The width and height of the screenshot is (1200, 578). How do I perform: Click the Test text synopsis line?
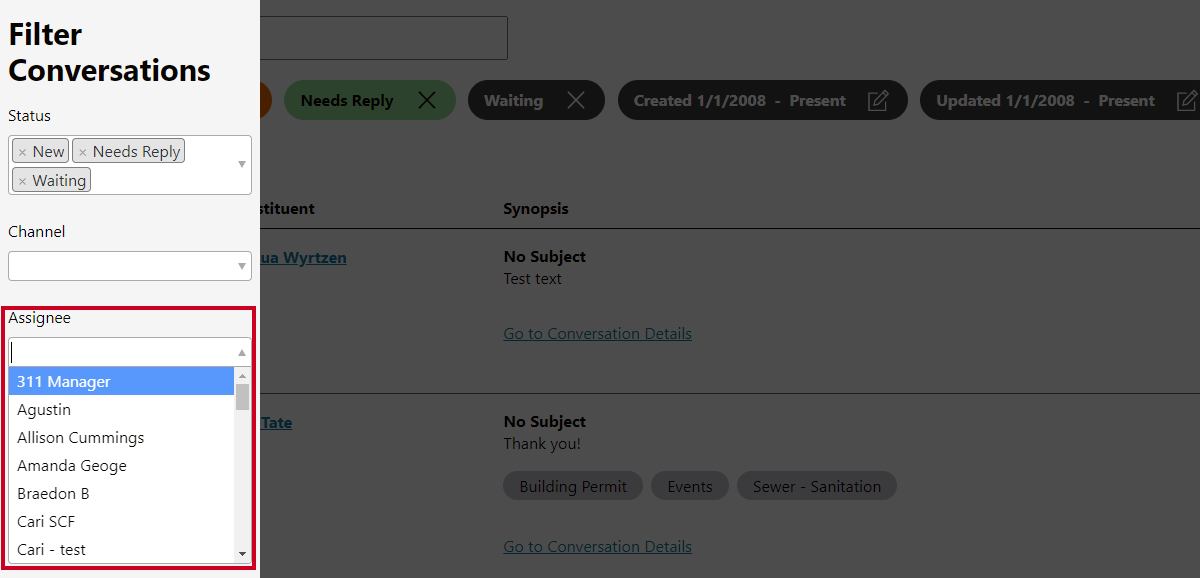(532, 278)
